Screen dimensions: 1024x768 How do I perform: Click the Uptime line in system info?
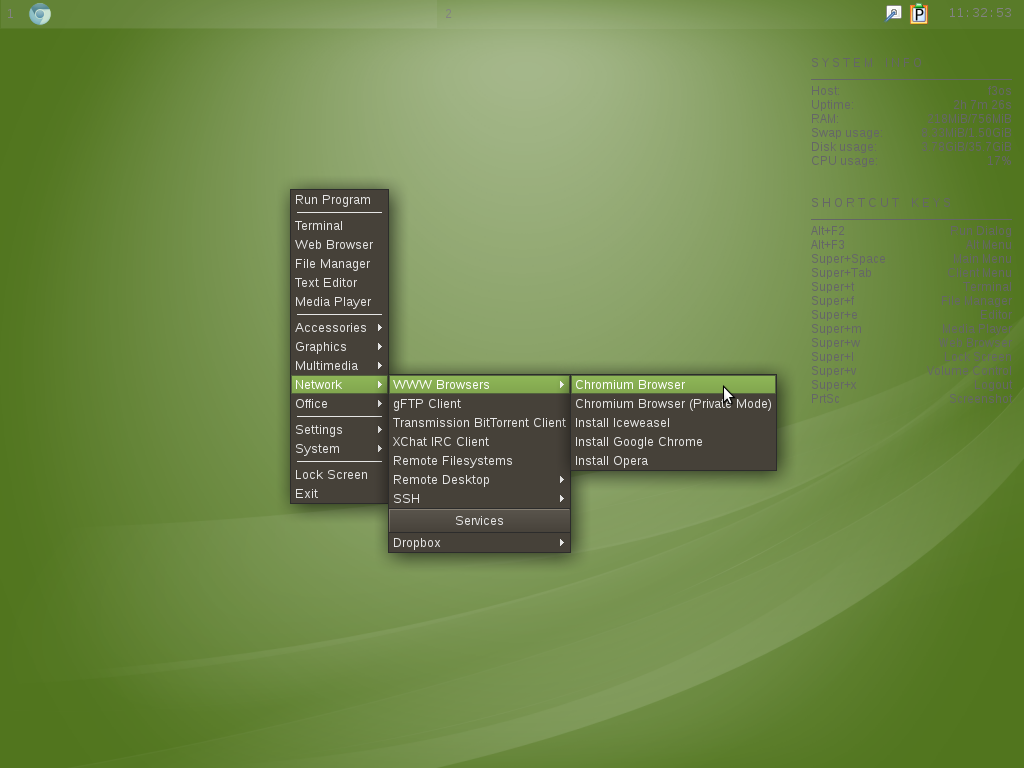click(x=911, y=104)
